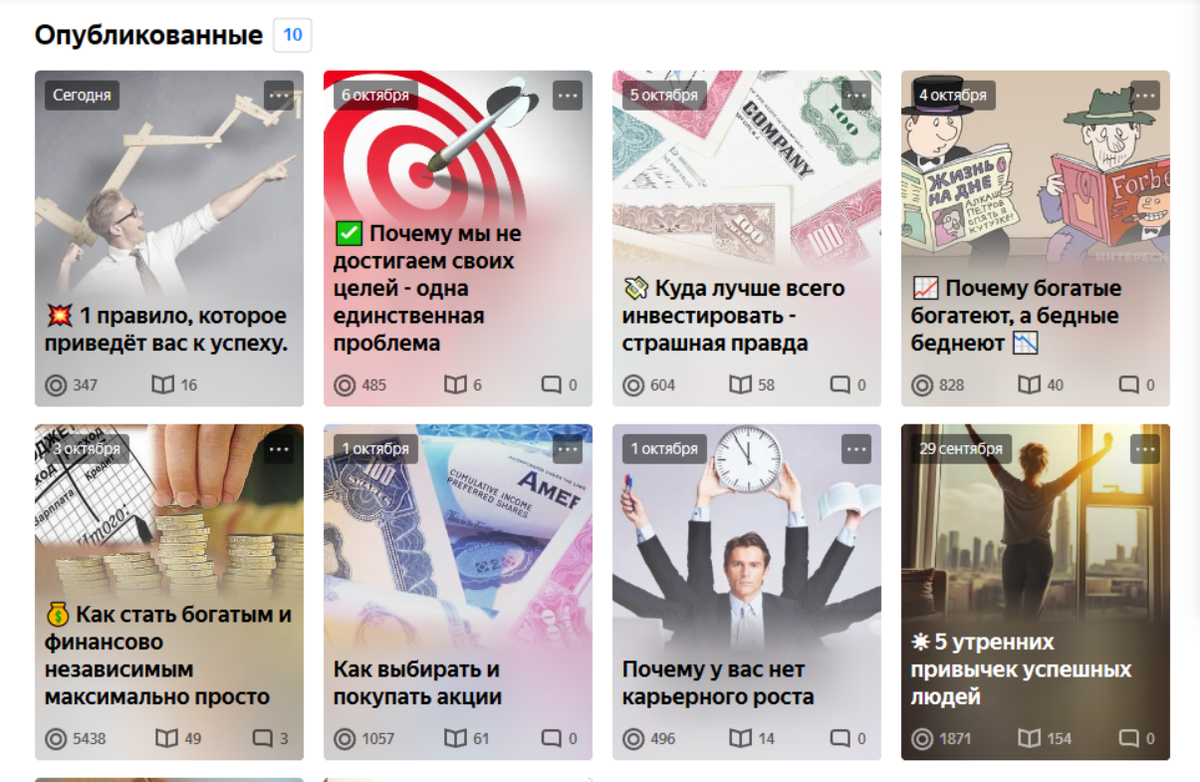The height and width of the screenshot is (782, 1200).
Task: Open three-dot menu on '3 октября' card
Action: click(x=279, y=449)
